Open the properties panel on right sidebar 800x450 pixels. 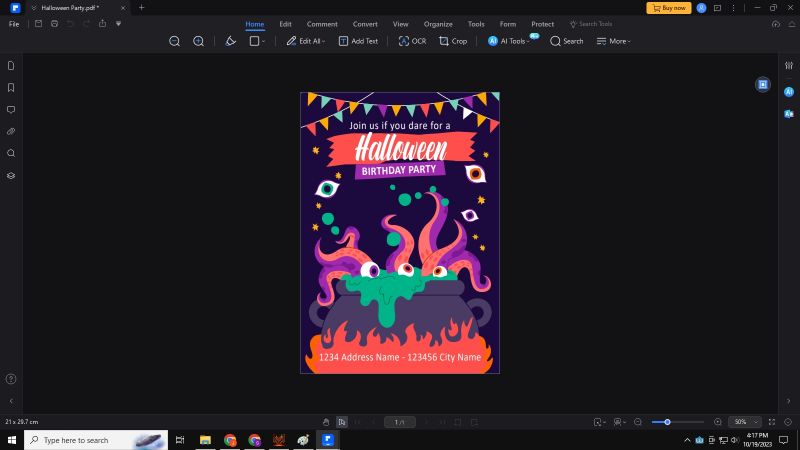[788, 65]
